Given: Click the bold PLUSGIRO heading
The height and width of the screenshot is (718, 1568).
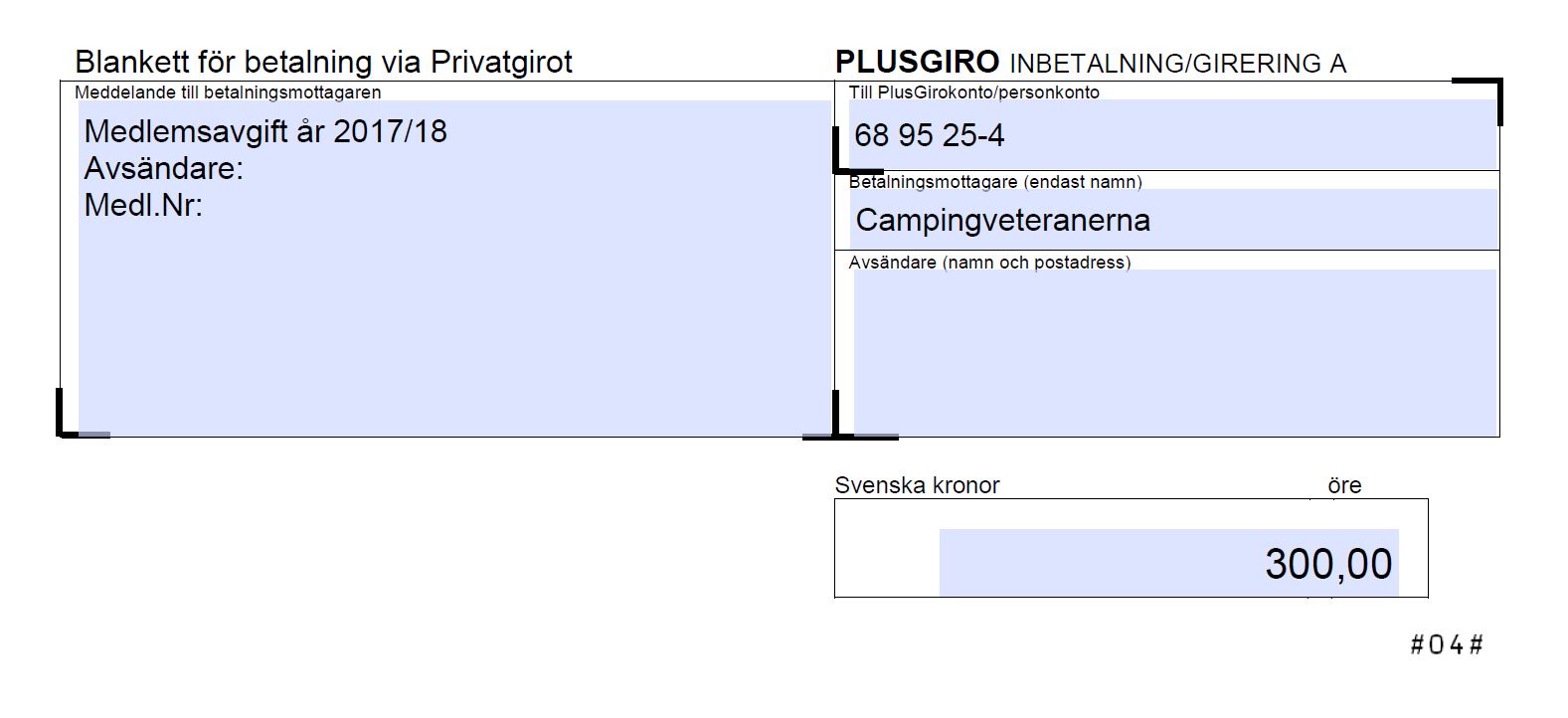Looking at the screenshot, I should (917, 62).
